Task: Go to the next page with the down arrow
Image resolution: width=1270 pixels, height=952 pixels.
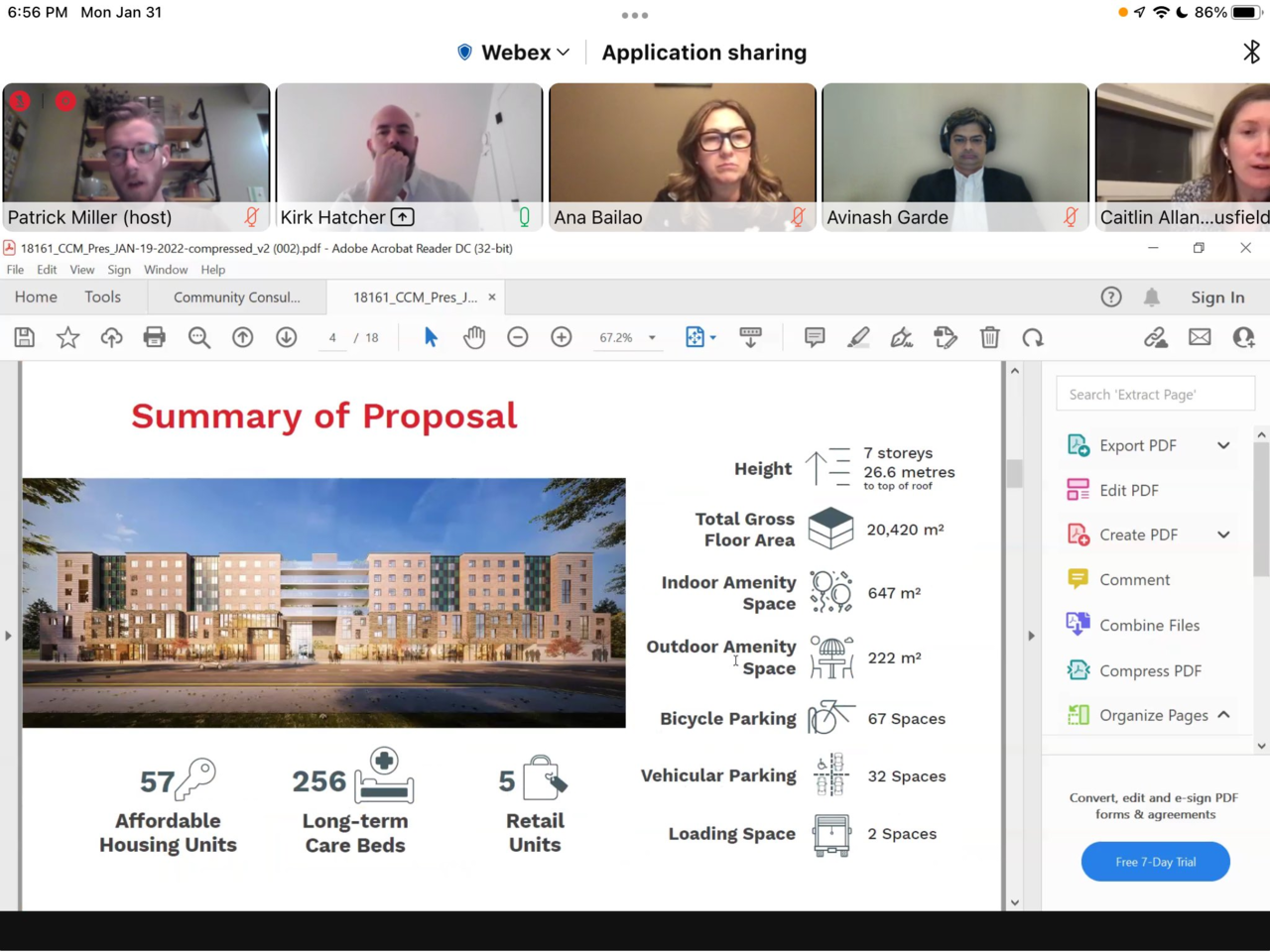Action: 286,337
